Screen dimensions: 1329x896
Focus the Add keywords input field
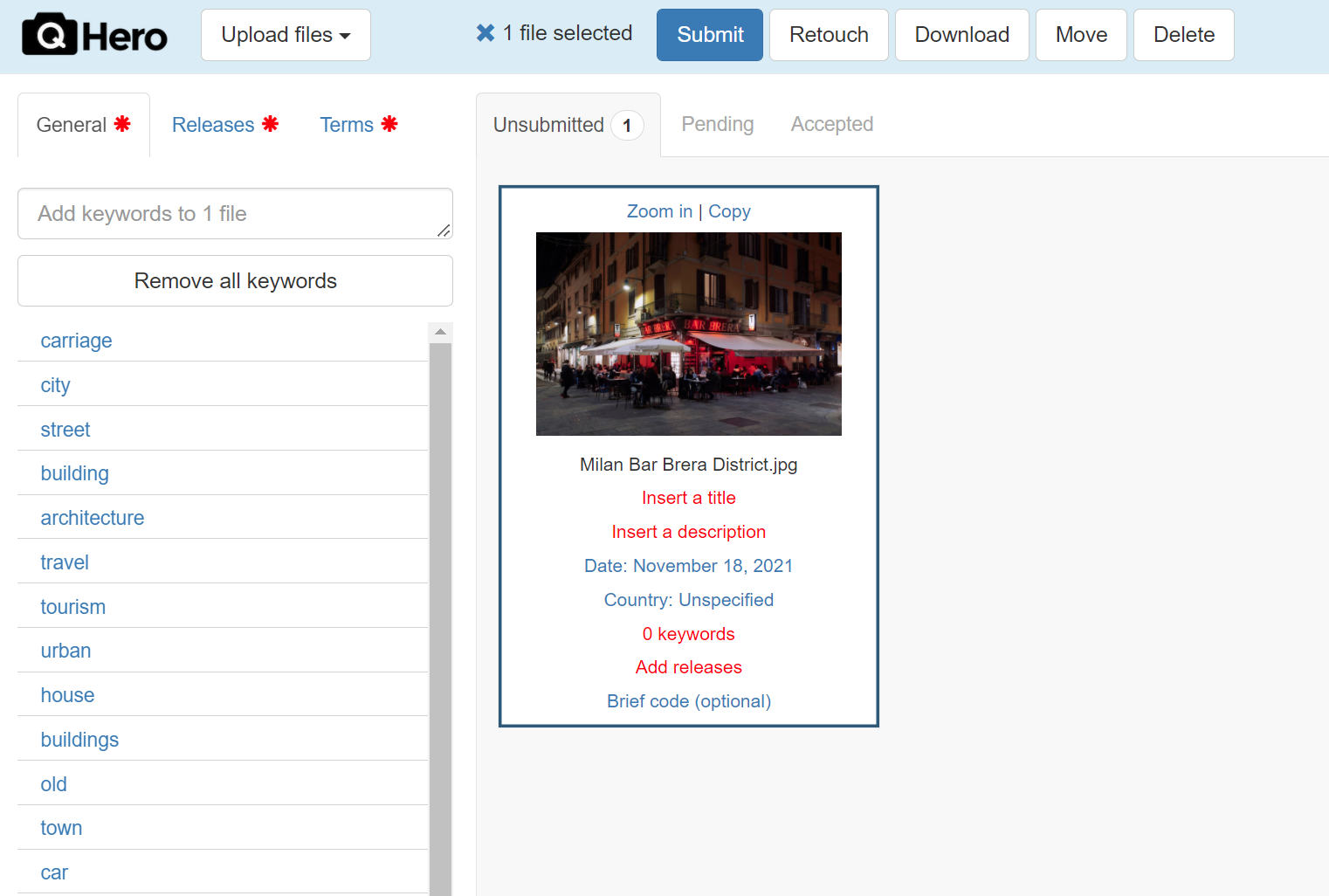pos(235,213)
